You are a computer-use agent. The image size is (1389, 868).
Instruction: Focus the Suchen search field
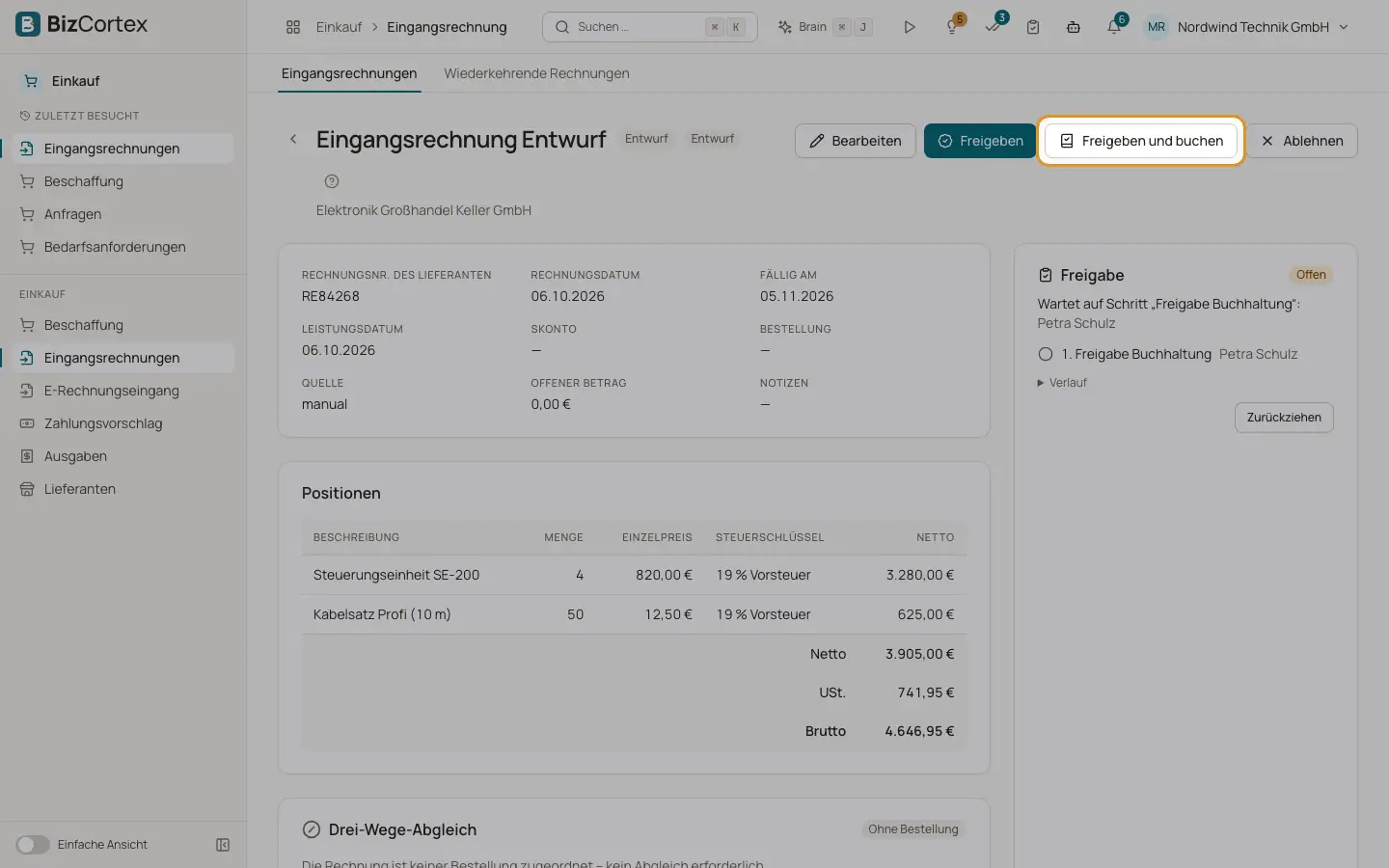coord(650,27)
